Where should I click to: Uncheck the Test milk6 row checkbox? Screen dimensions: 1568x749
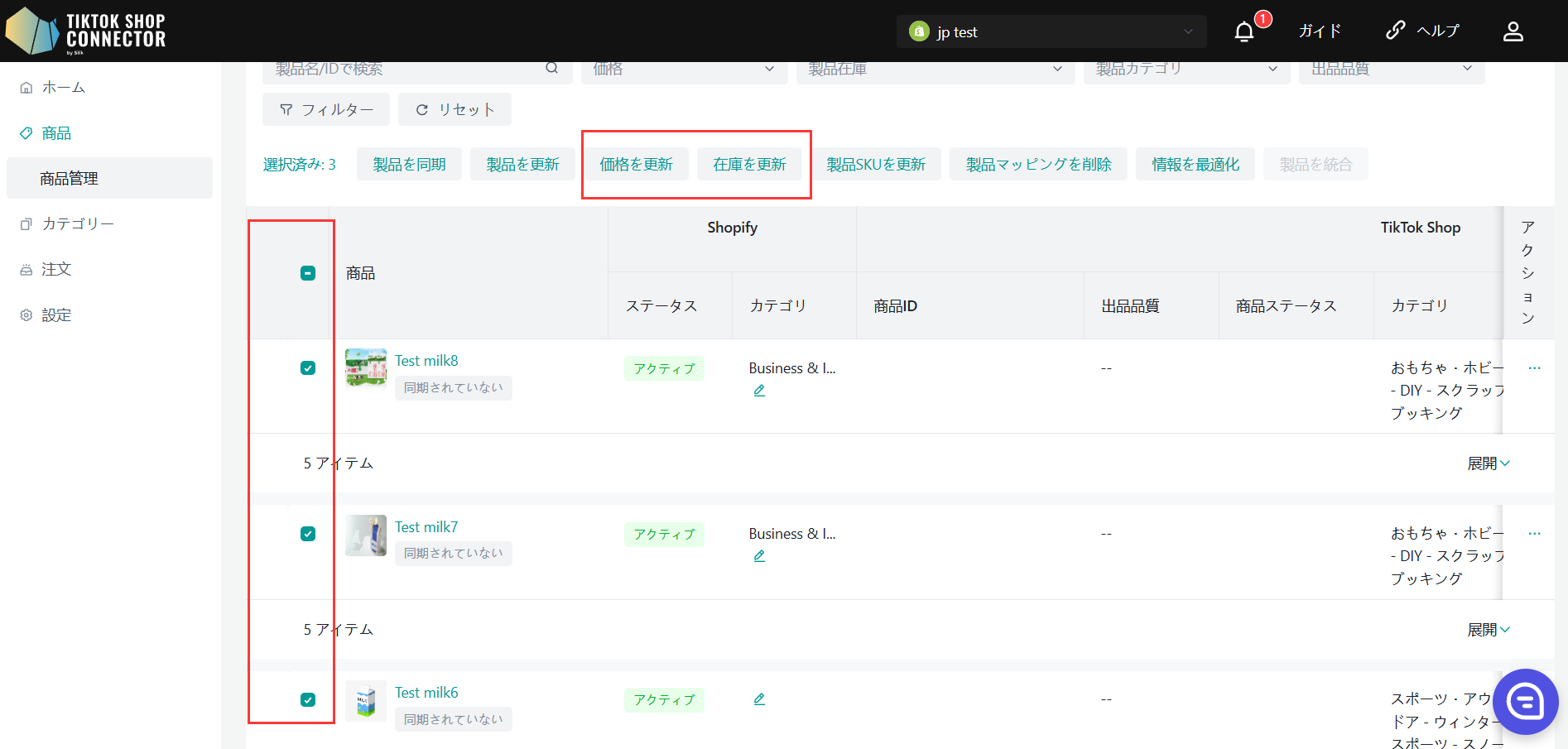[x=308, y=700]
